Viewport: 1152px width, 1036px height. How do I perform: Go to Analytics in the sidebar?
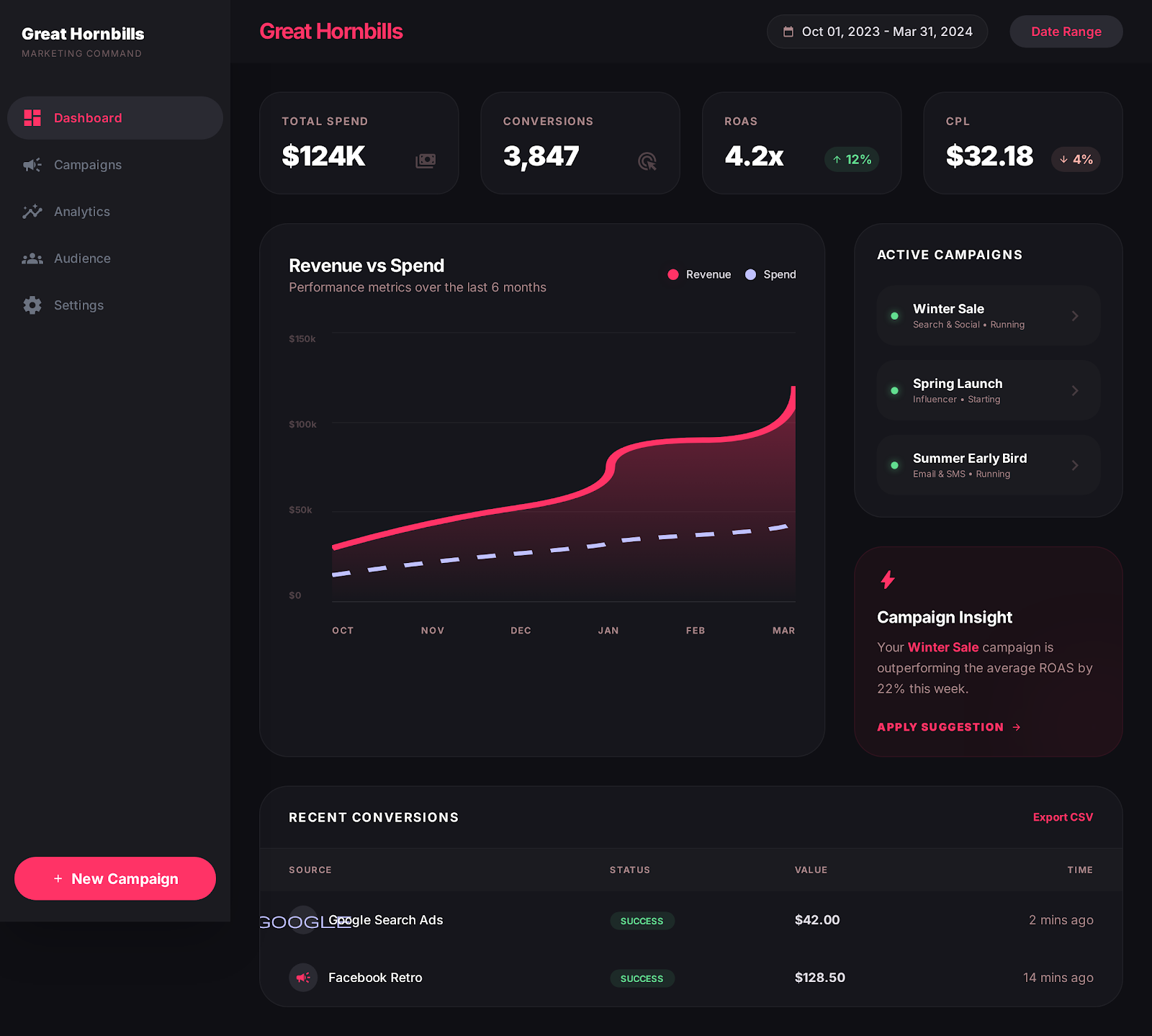tap(115, 212)
